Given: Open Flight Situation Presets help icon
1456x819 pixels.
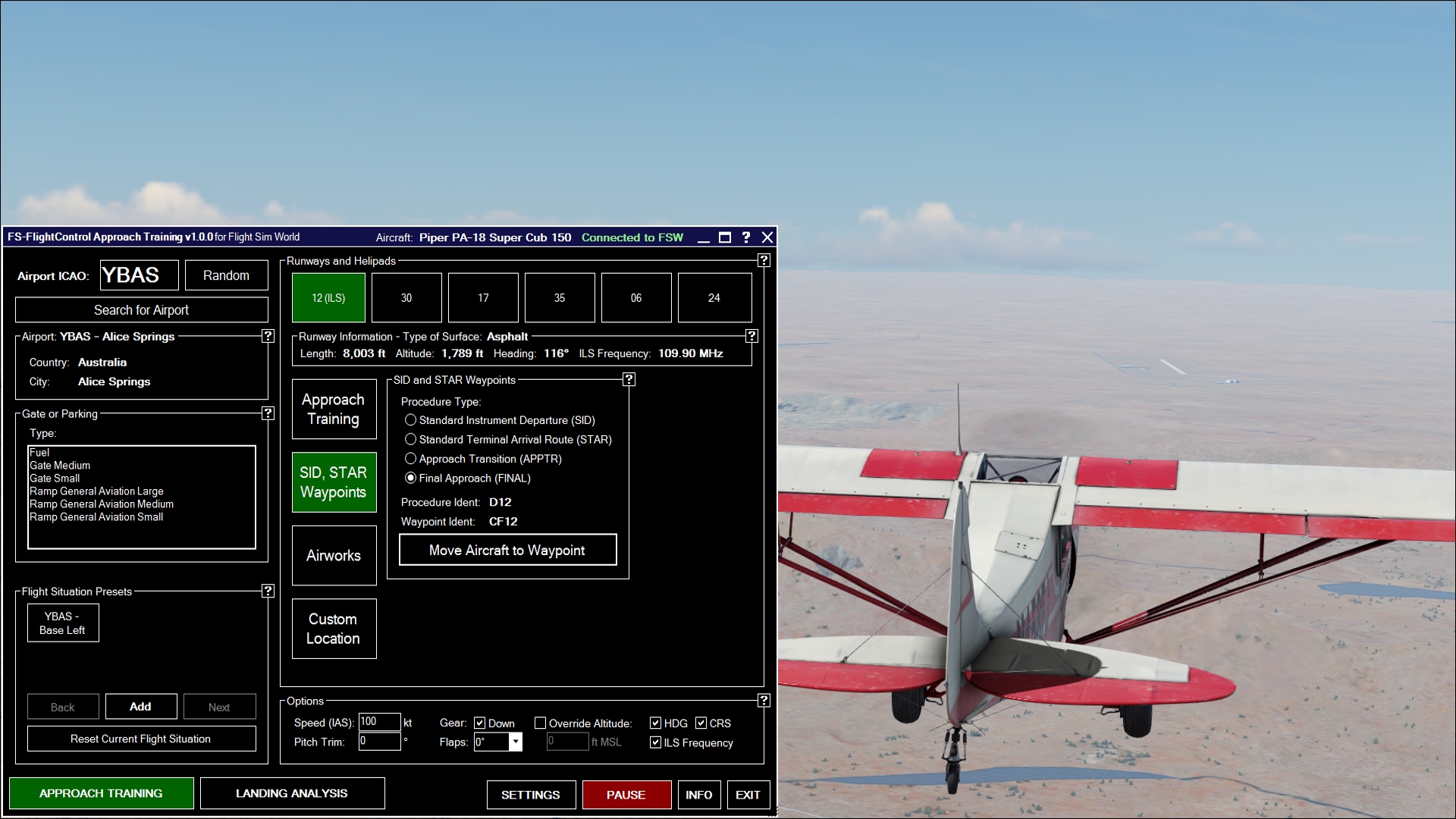Looking at the screenshot, I should pyautogui.click(x=268, y=591).
